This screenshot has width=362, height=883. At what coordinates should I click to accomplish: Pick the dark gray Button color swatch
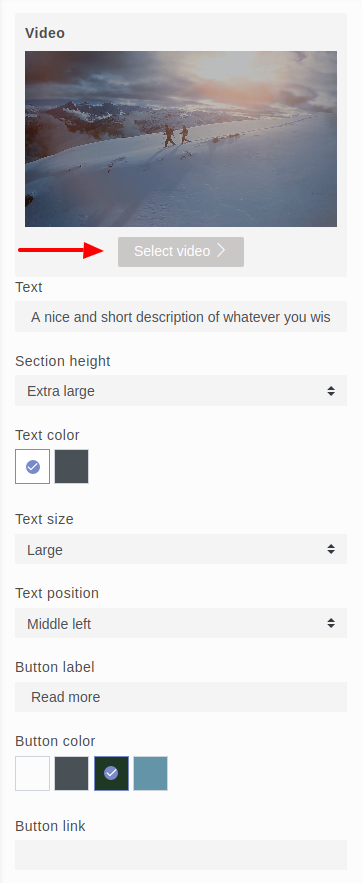coord(71,773)
